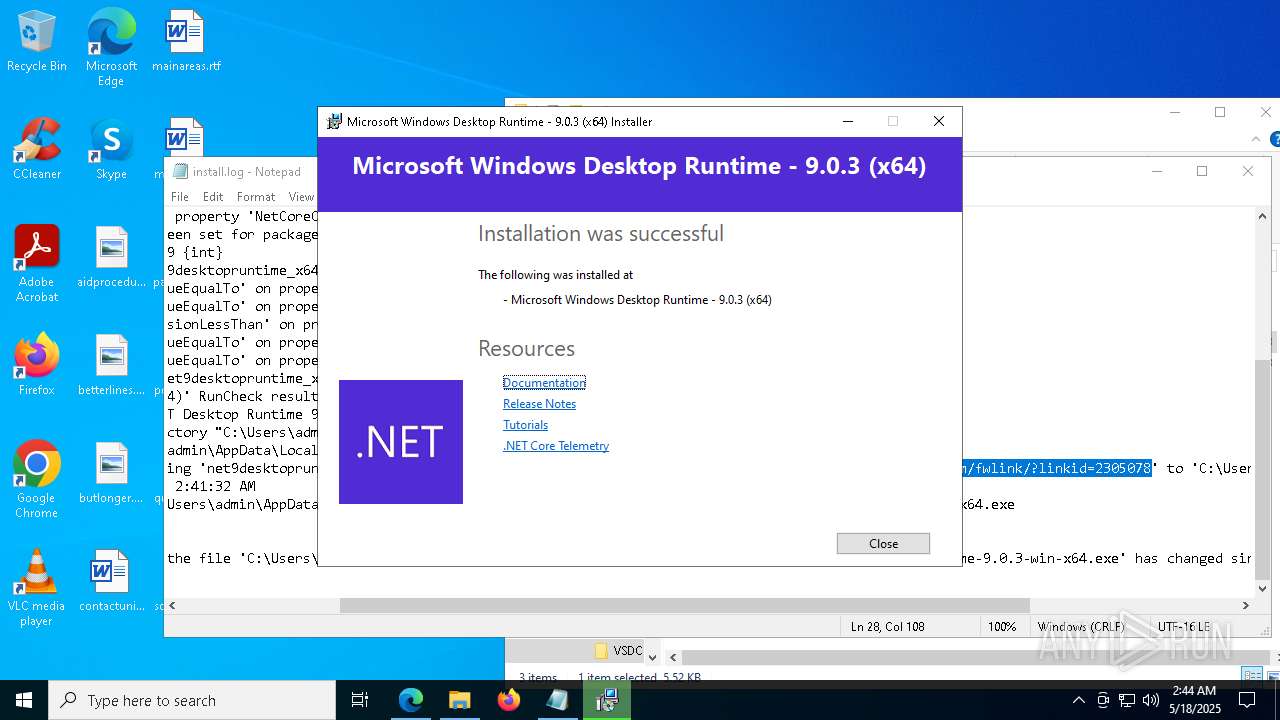The image size is (1280, 720).
Task: Open the Format menu in install.log Notepad
Action: pos(256,197)
